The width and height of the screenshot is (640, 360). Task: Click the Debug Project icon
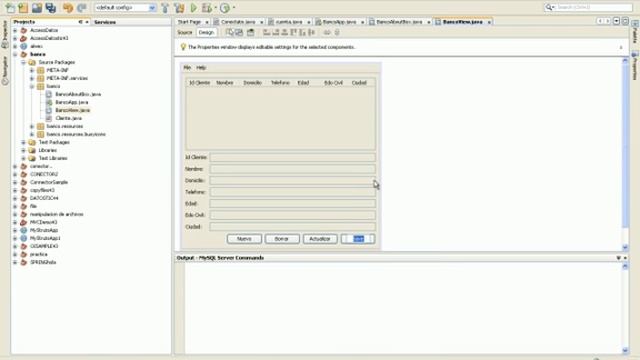pyautogui.click(x=207, y=7)
